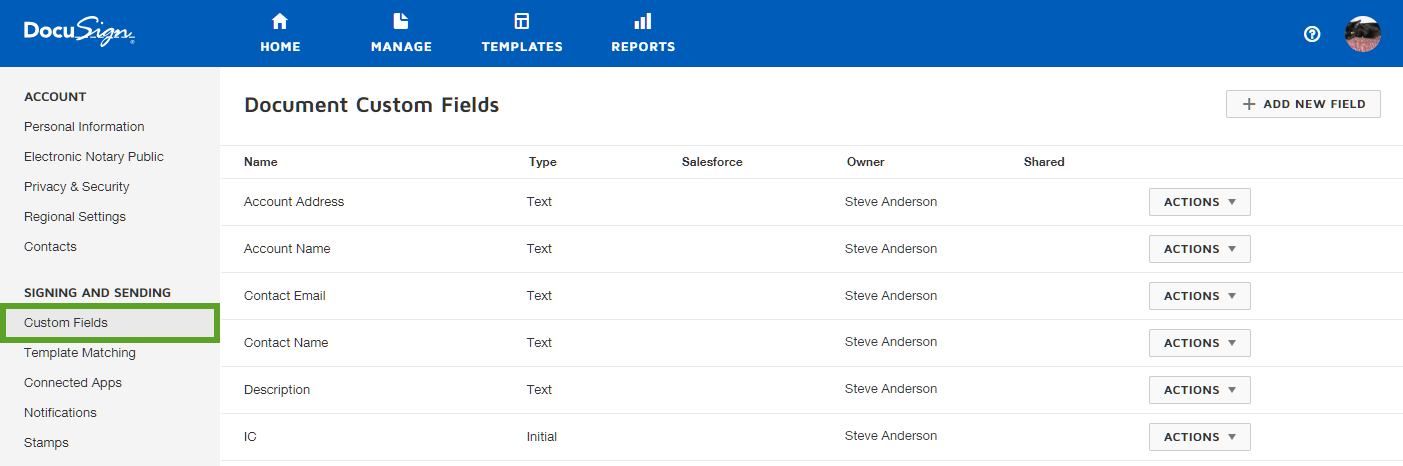Click Add New Field button
This screenshot has width=1403, height=466.
(x=1303, y=104)
